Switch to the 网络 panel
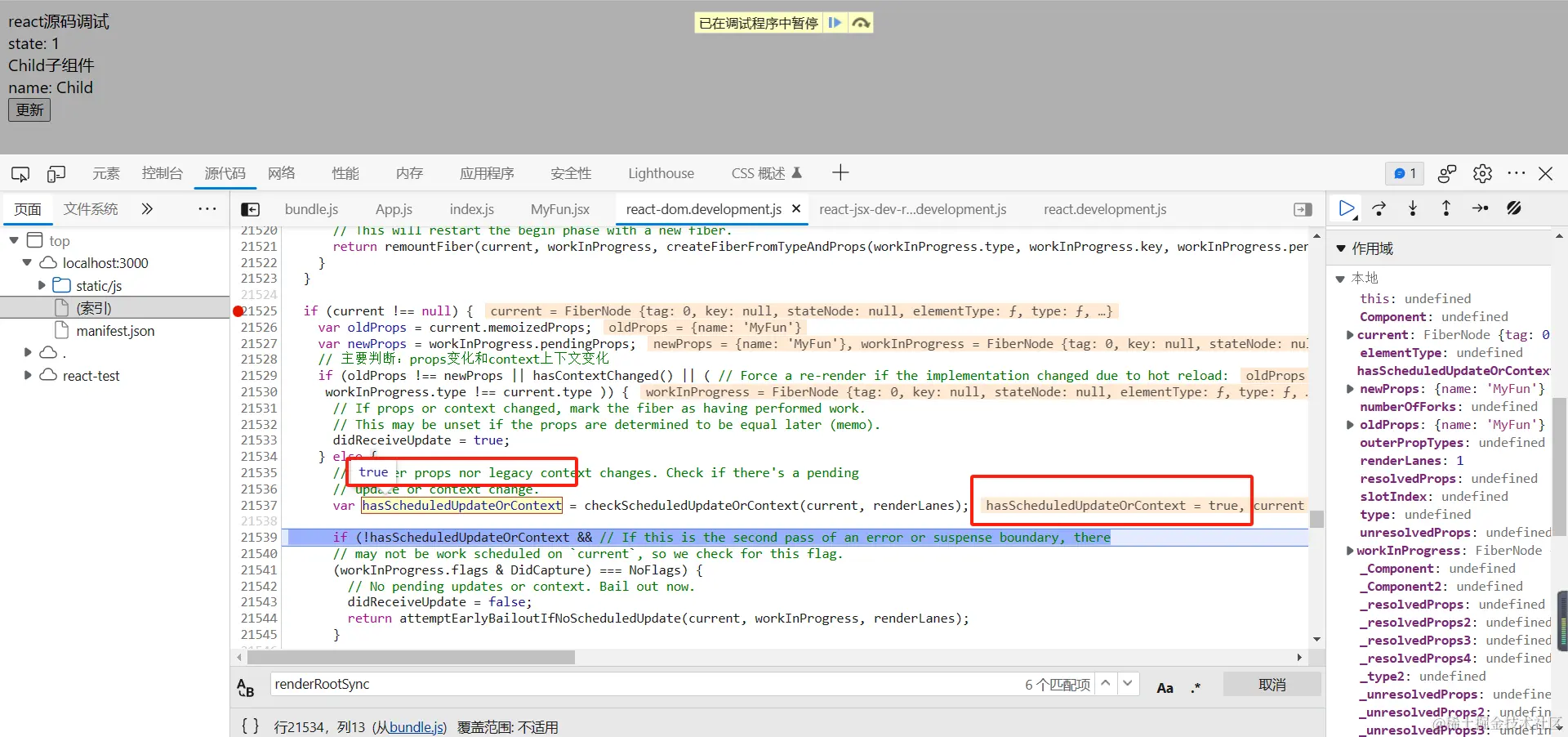The image size is (1568, 737). coord(282,173)
